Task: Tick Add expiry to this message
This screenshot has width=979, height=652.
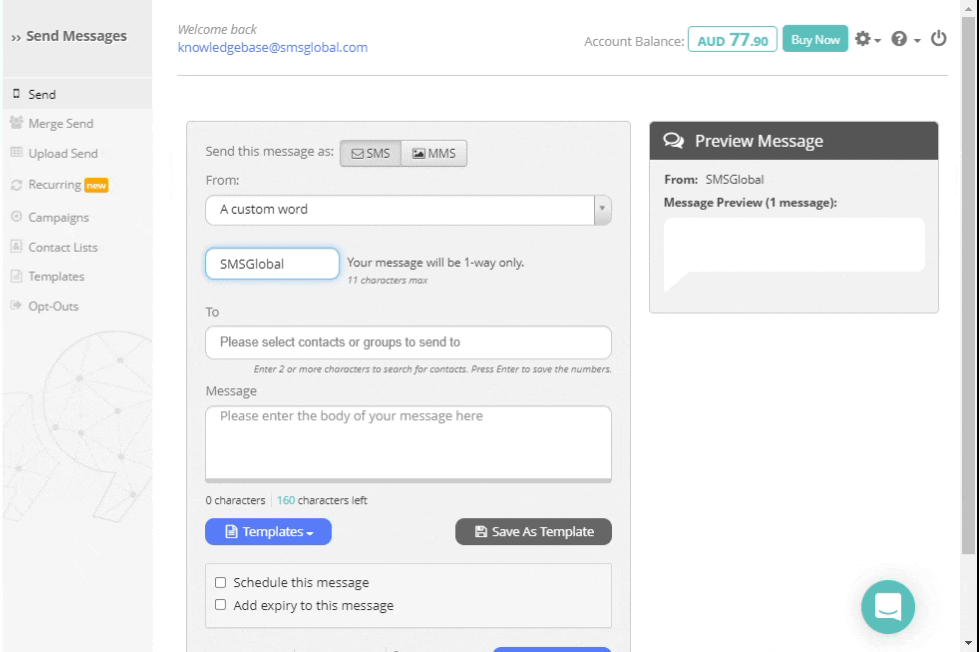Action: 221,605
